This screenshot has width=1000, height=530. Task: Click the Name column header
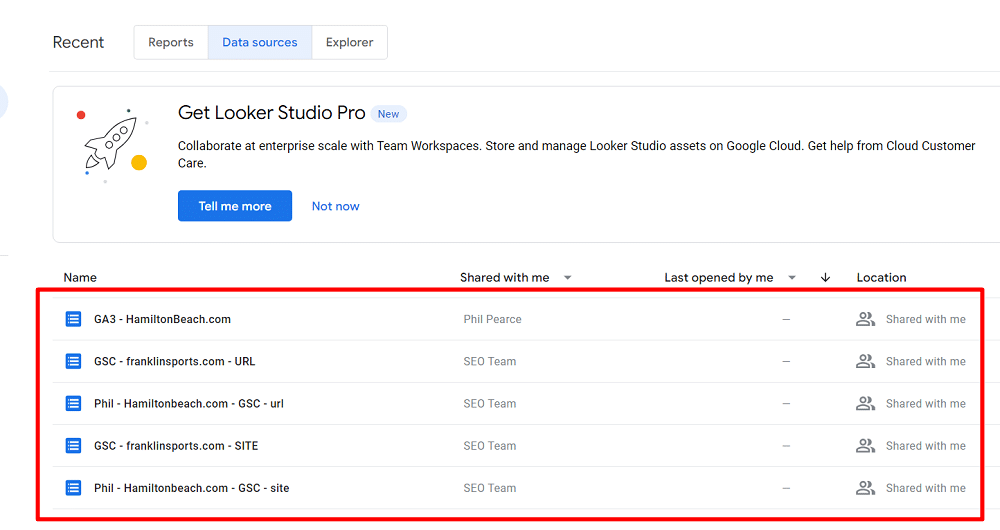(x=80, y=277)
